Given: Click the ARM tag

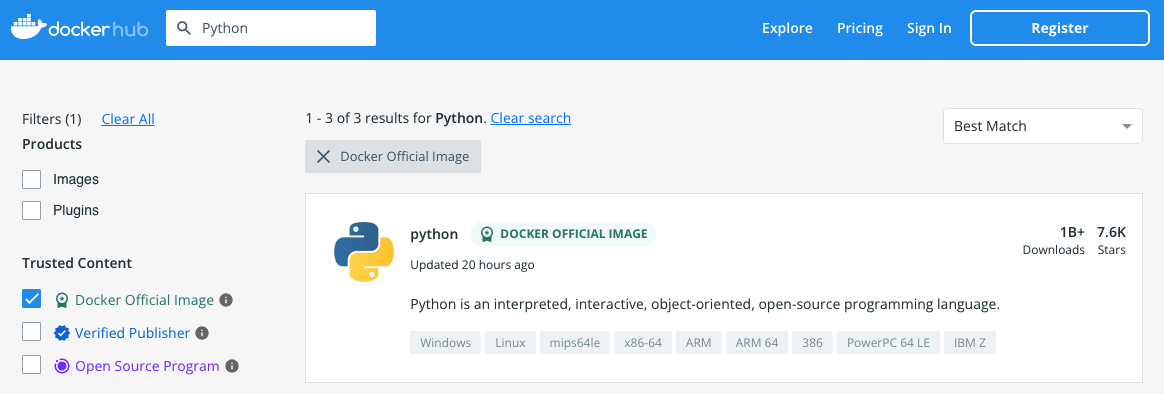Looking at the screenshot, I should (x=699, y=343).
